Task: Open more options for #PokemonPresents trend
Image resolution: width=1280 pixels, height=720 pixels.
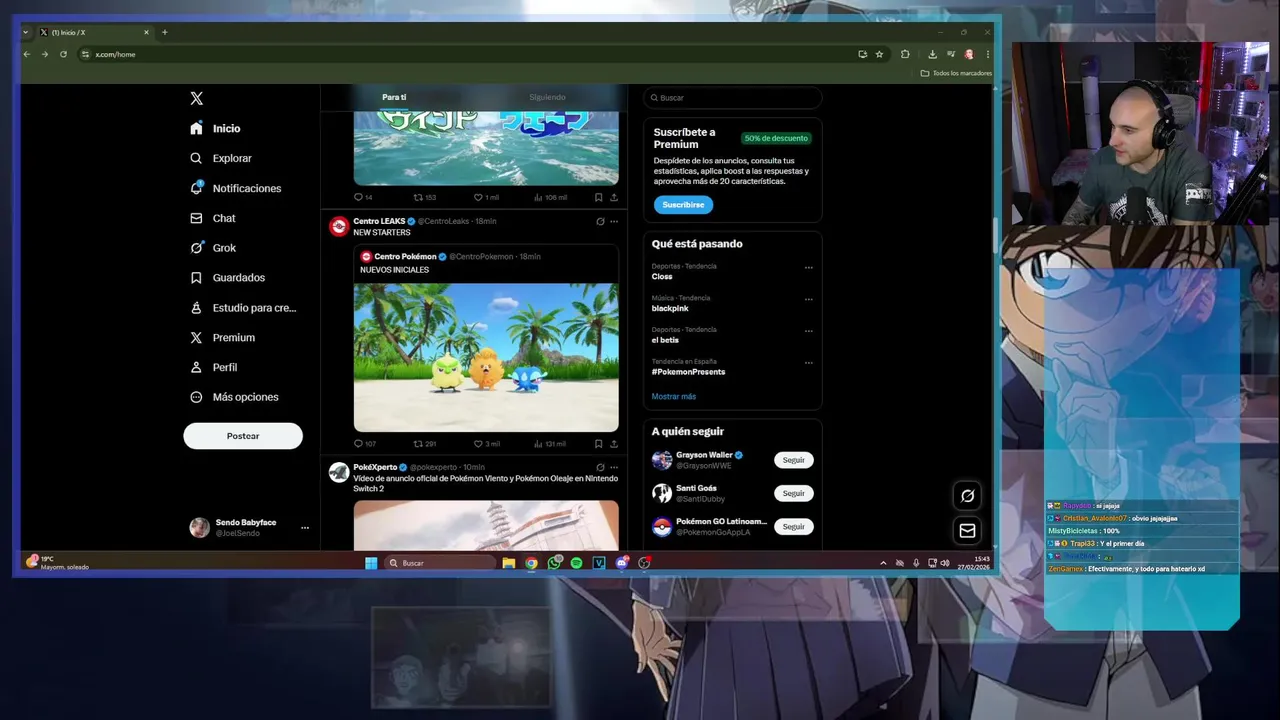Action: coord(809,363)
